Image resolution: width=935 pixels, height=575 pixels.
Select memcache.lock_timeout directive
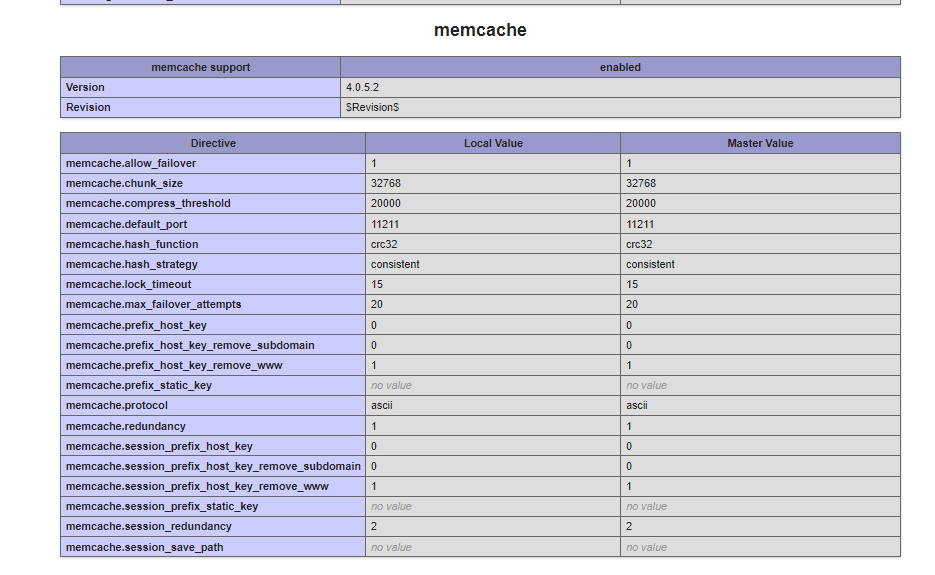tap(128, 285)
